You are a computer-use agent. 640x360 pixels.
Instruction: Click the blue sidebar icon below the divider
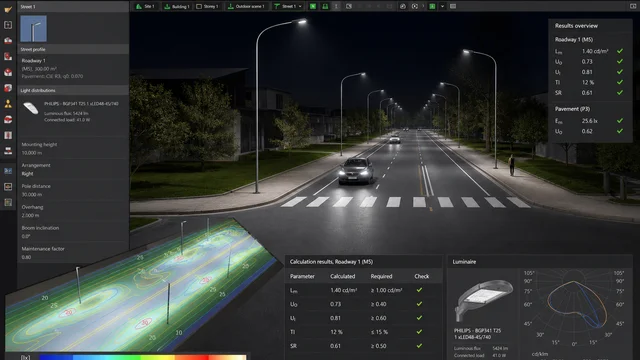point(8,171)
